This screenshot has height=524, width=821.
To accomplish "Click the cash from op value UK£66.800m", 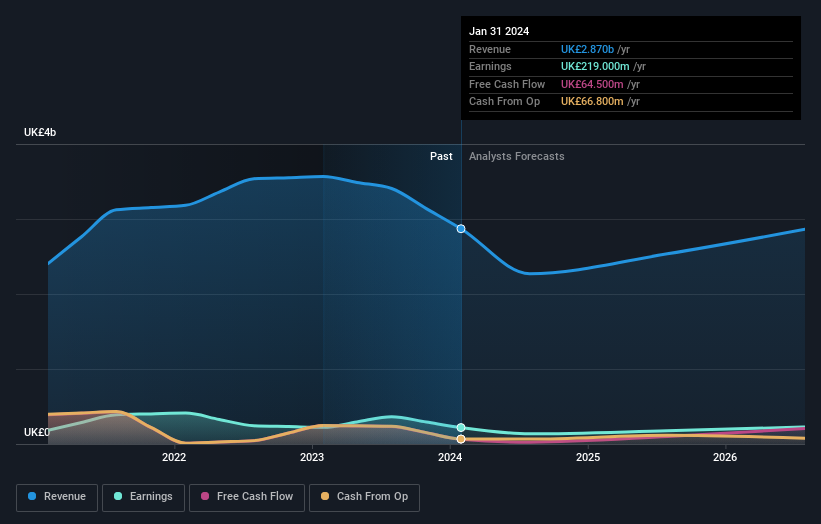I will tap(592, 102).
